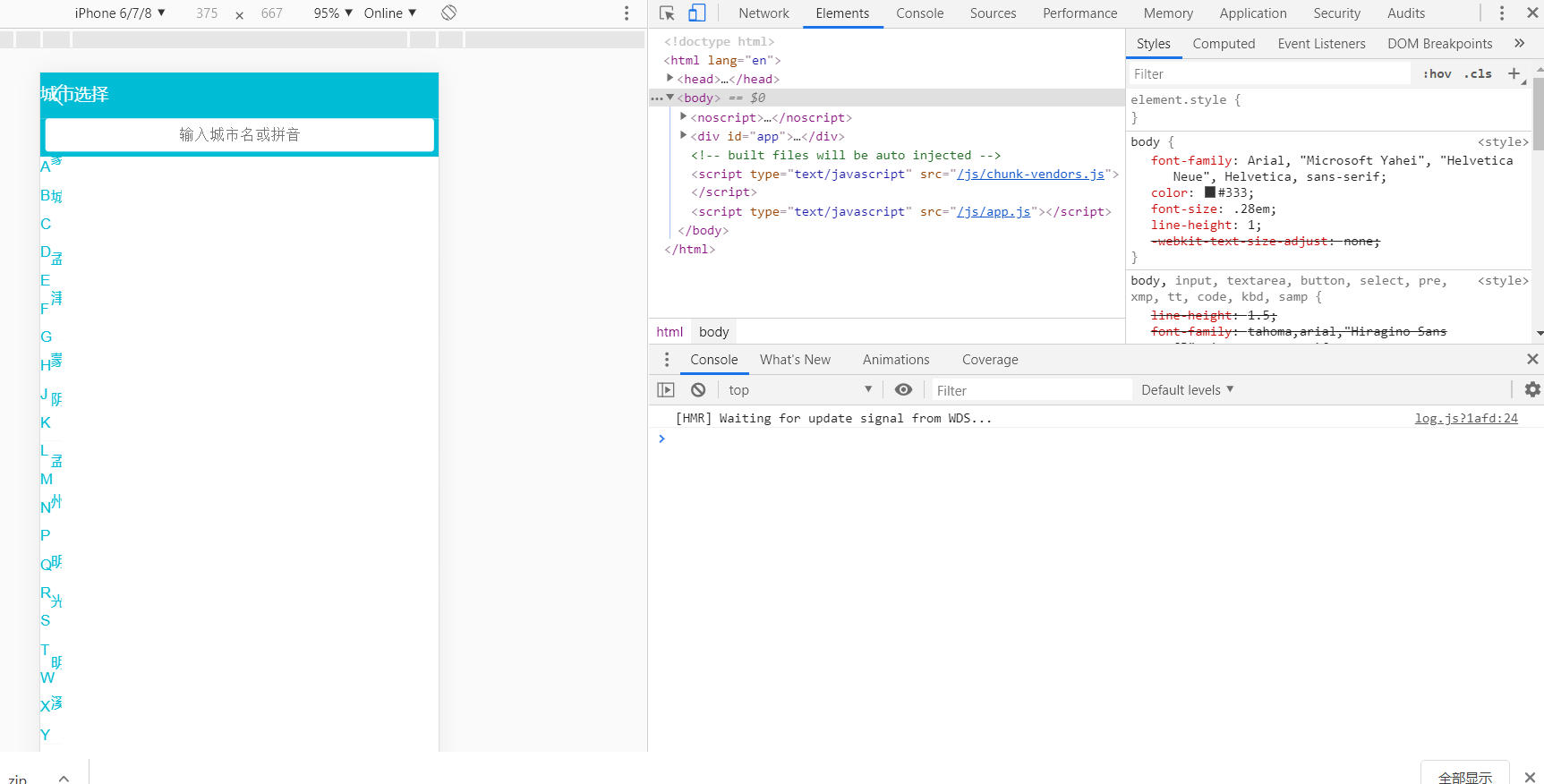Jump to letter S in alphabet index
1544x784 pixels.
coord(46,620)
